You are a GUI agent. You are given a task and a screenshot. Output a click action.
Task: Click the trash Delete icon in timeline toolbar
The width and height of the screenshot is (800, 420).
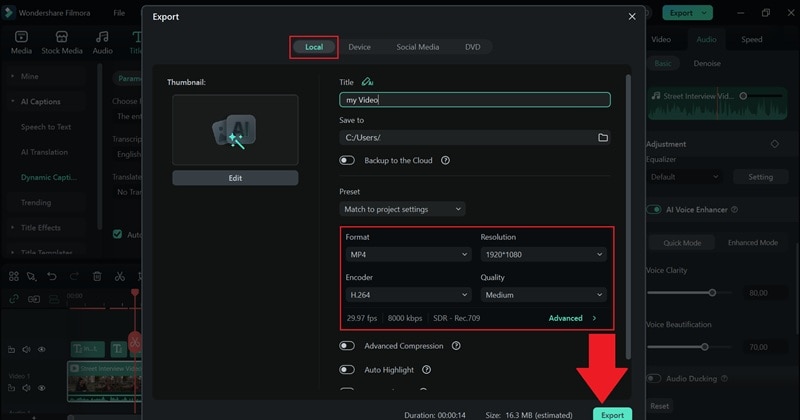point(97,276)
